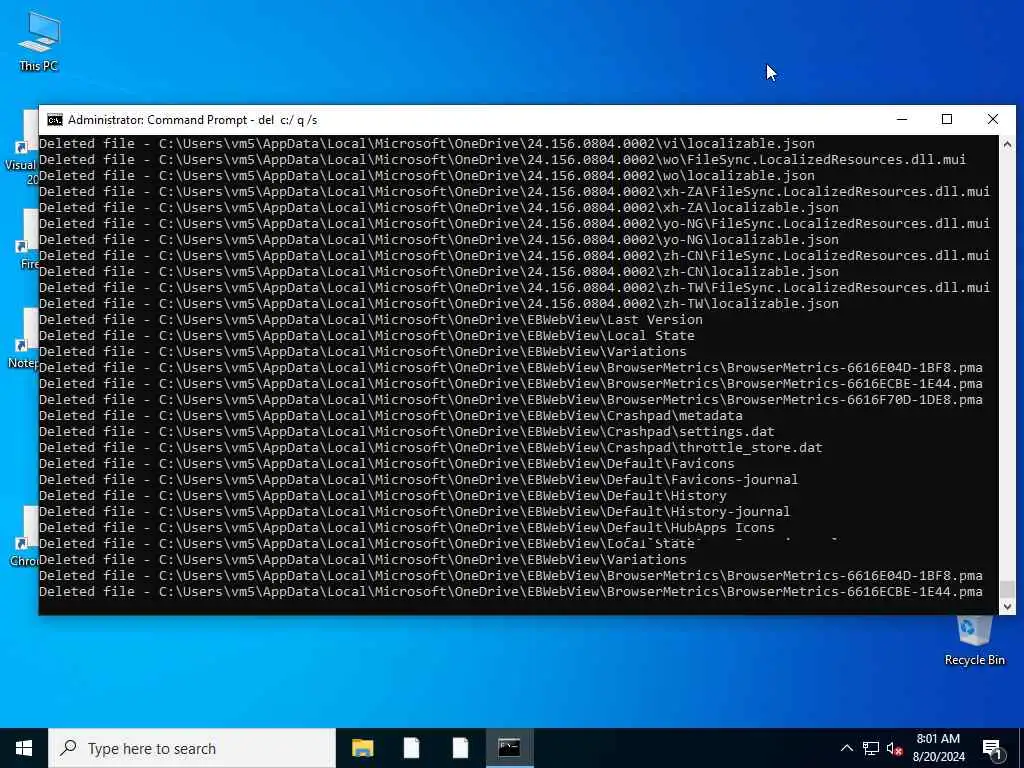
Task: Open the notification center icon
Action: [993, 749]
